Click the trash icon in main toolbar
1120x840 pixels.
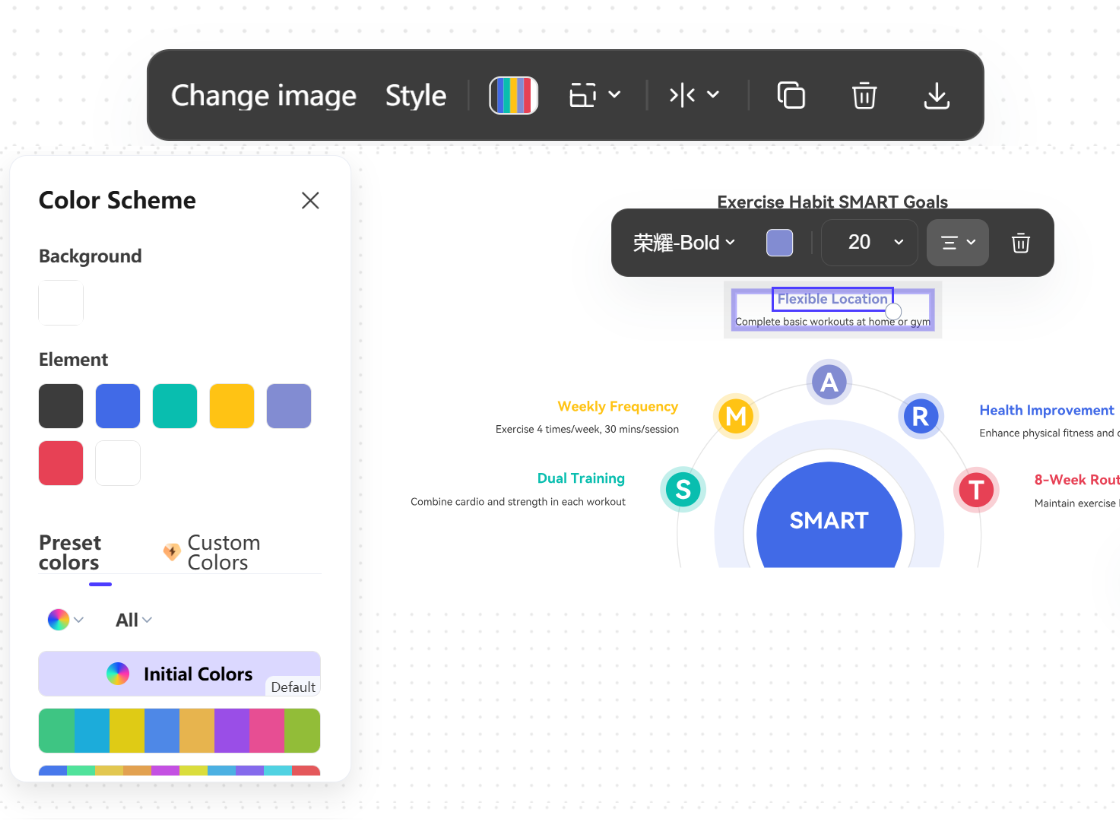(x=864, y=95)
